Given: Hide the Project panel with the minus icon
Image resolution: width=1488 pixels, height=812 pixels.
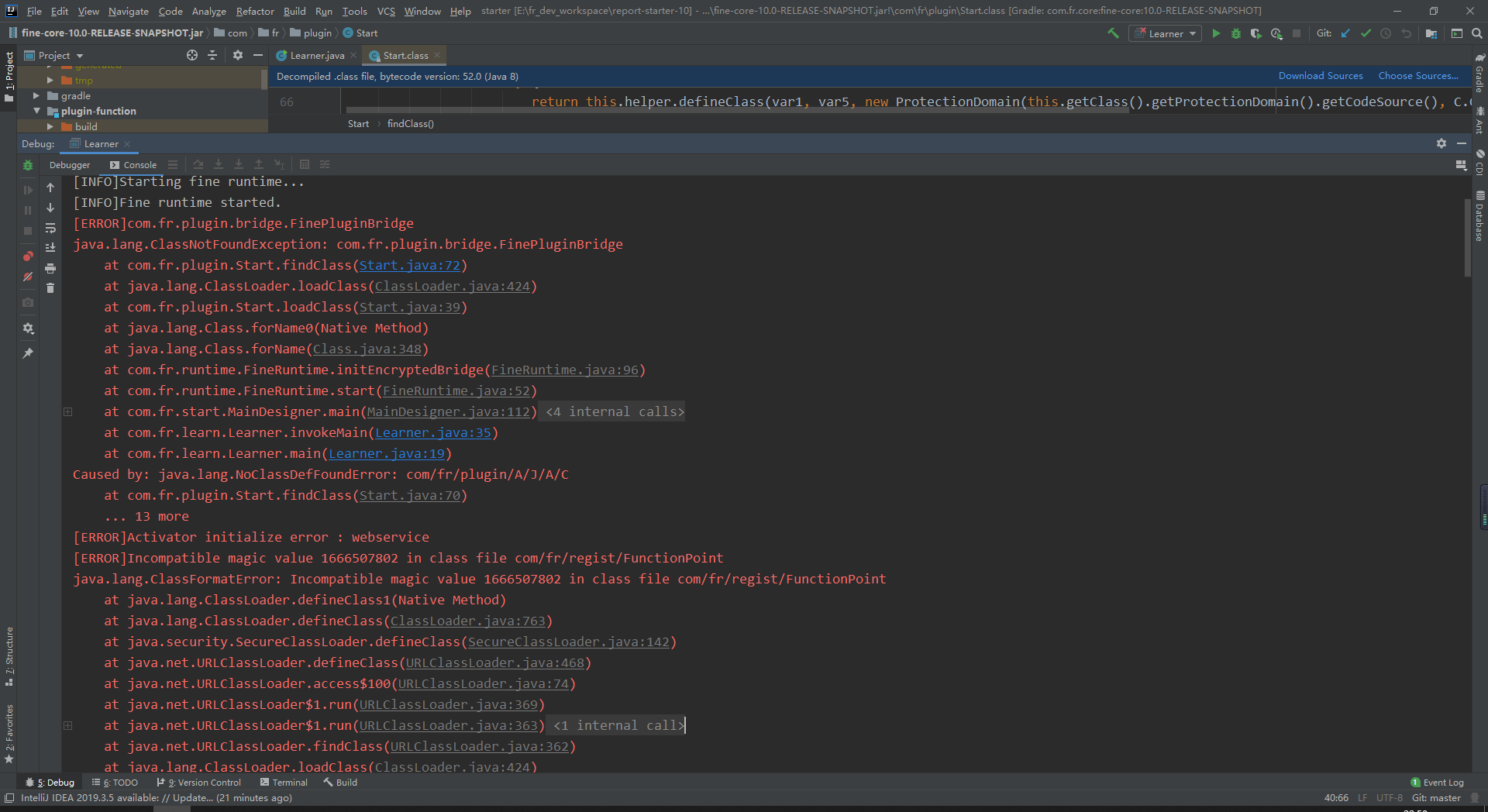Looking at the screenshot, I should point(258,55).
